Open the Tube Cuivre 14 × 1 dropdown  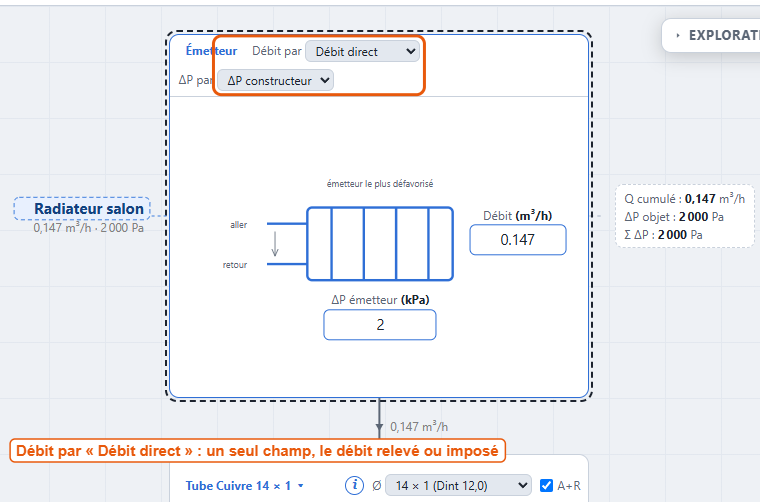pyautogui.click(x=245, y=486)
